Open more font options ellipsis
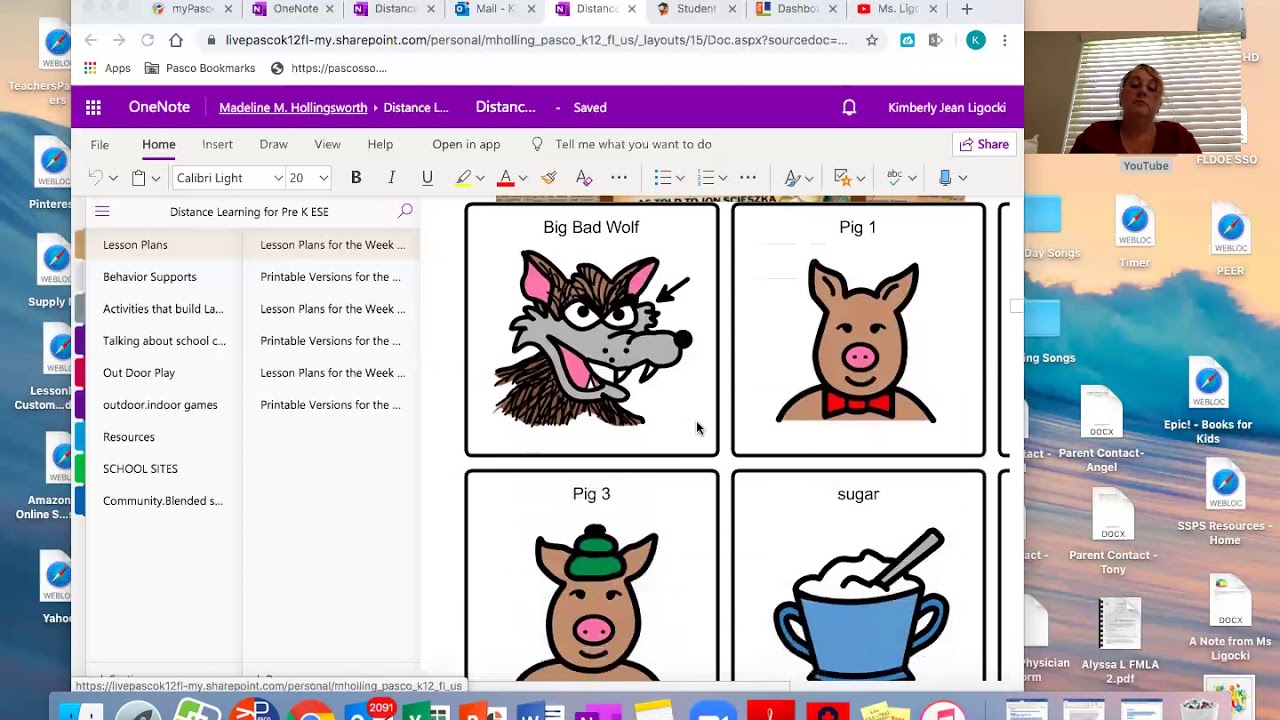Screen dimensions: 1280x720 619,178
